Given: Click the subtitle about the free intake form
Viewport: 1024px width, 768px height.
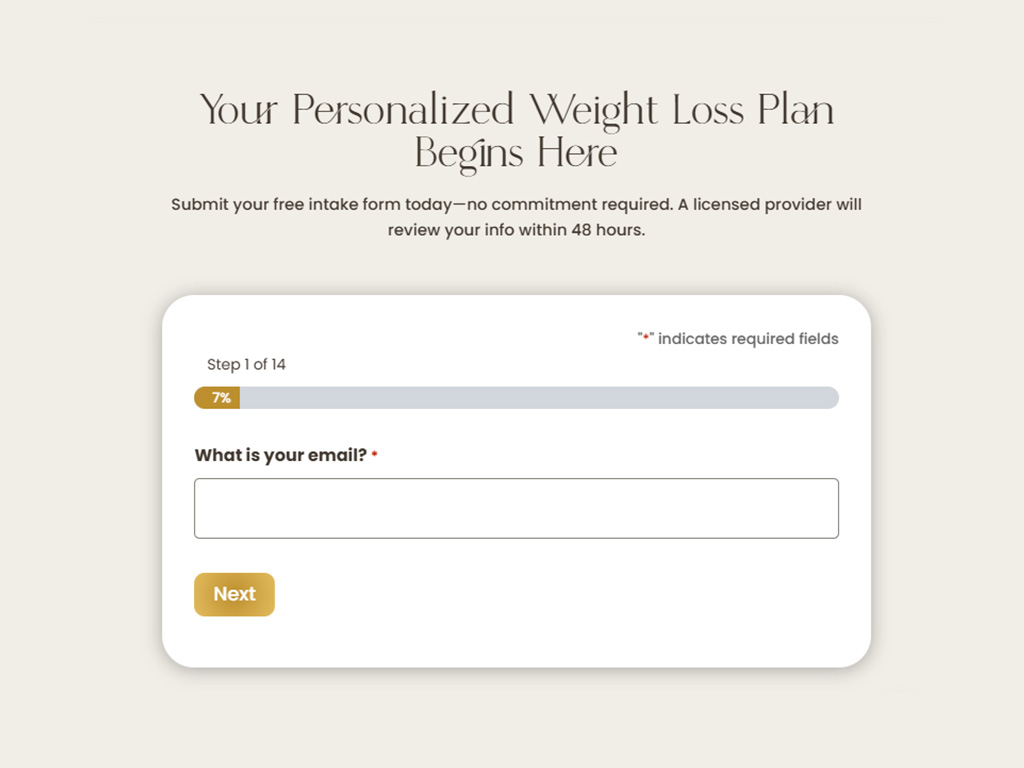Looking at the screenshot, I should coord(516,204).
